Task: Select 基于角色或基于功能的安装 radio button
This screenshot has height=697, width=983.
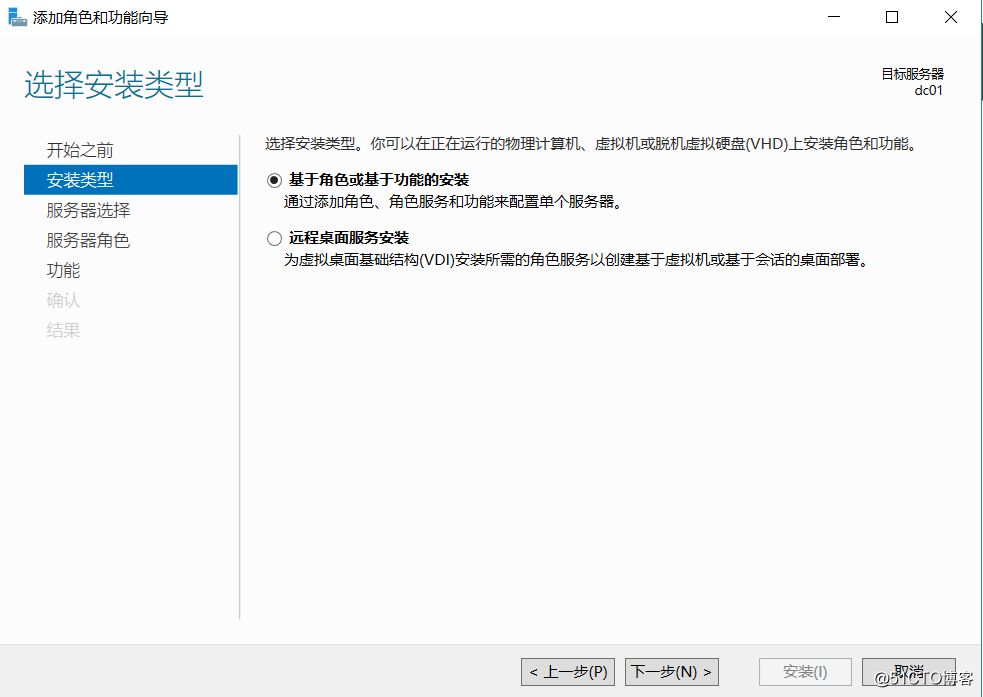Action: [274, 181]
